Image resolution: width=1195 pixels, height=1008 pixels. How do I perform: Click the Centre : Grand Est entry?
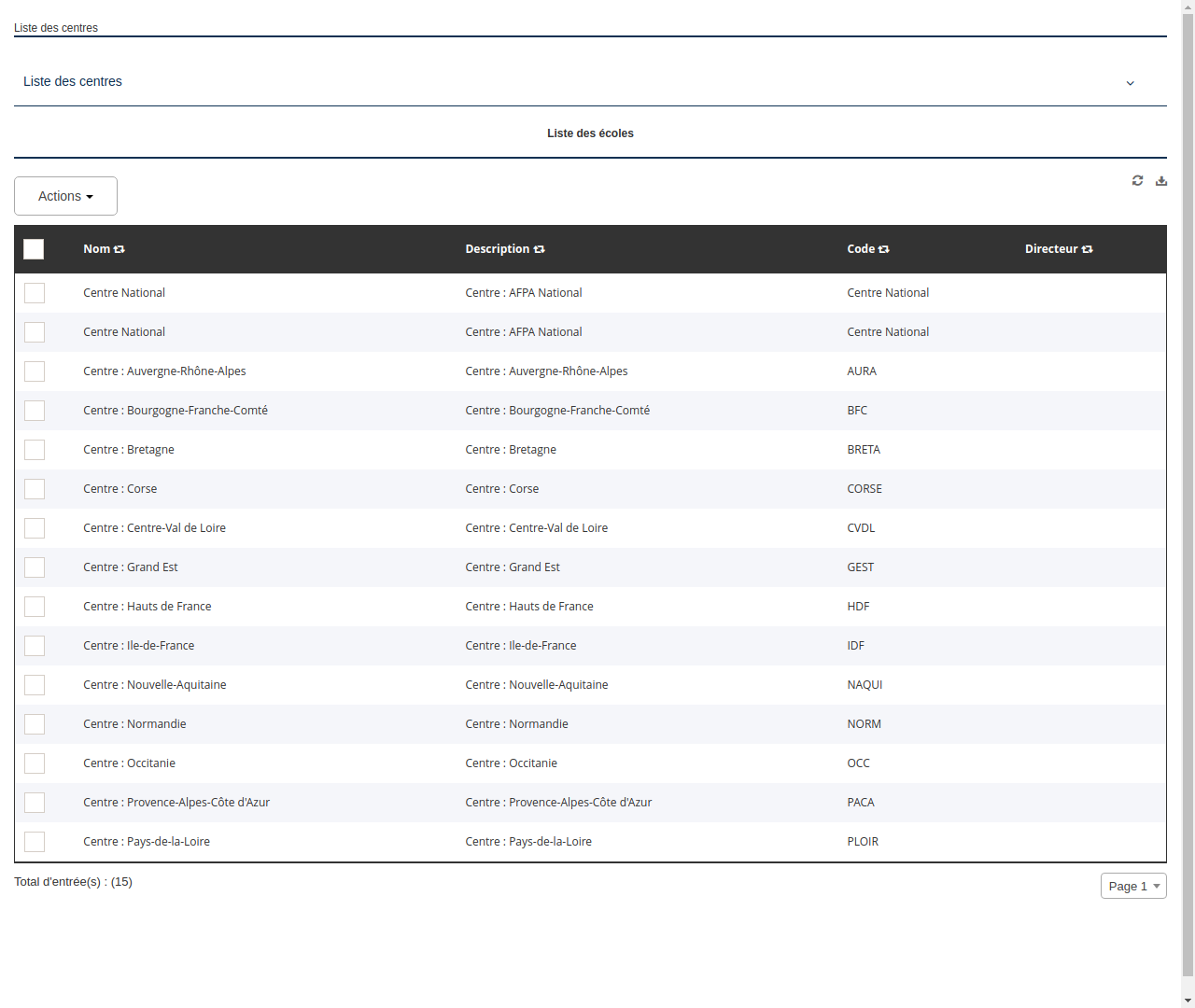pyautogui.click(x=131, y=567)
